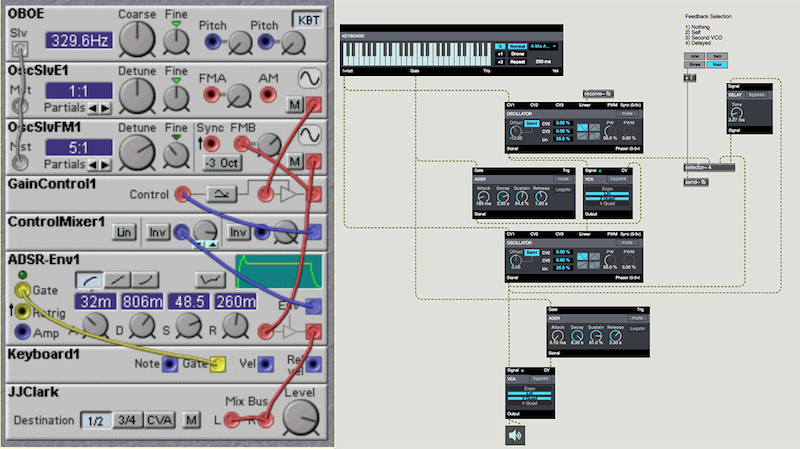The width and height of the screenshot is (800, 449).
Task: Click the yellow Keyboard1 Gate output jack
Action: 217,364
